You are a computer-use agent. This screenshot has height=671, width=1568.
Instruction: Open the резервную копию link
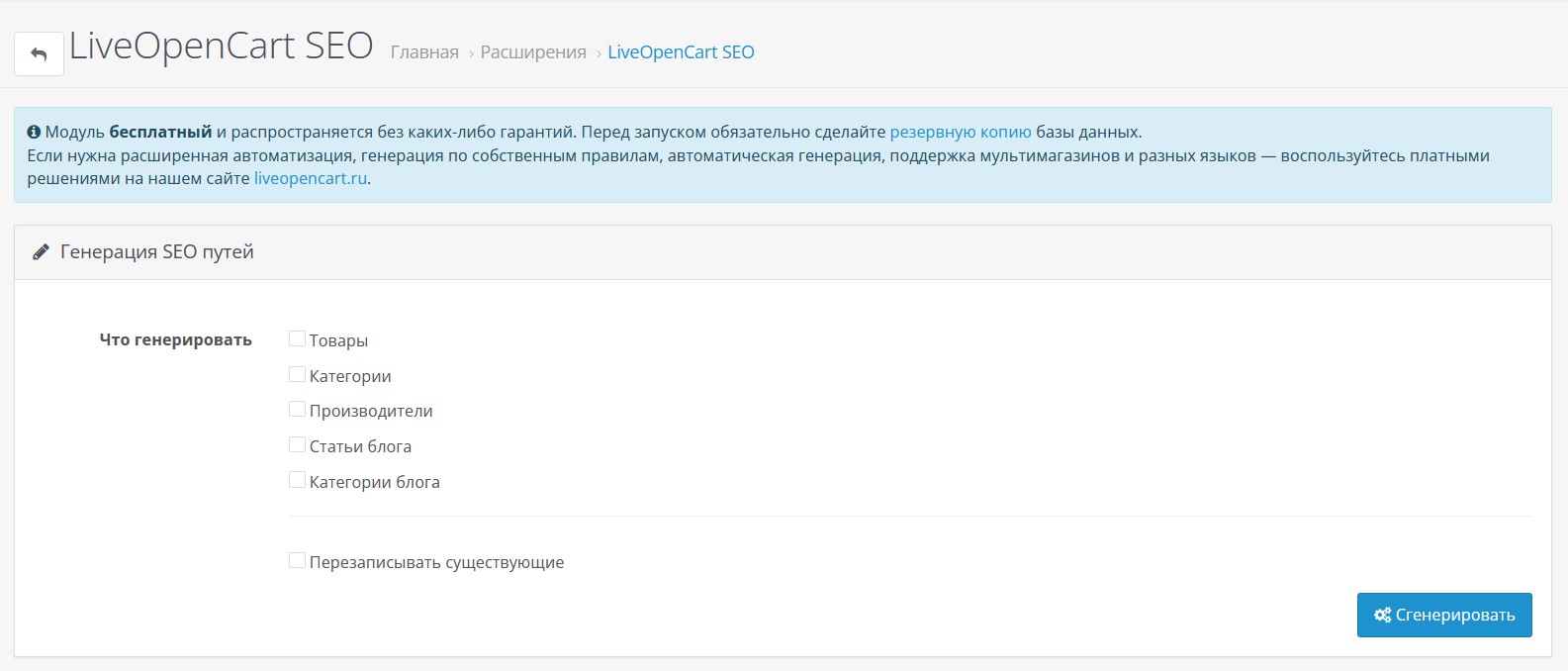[961, 132]
